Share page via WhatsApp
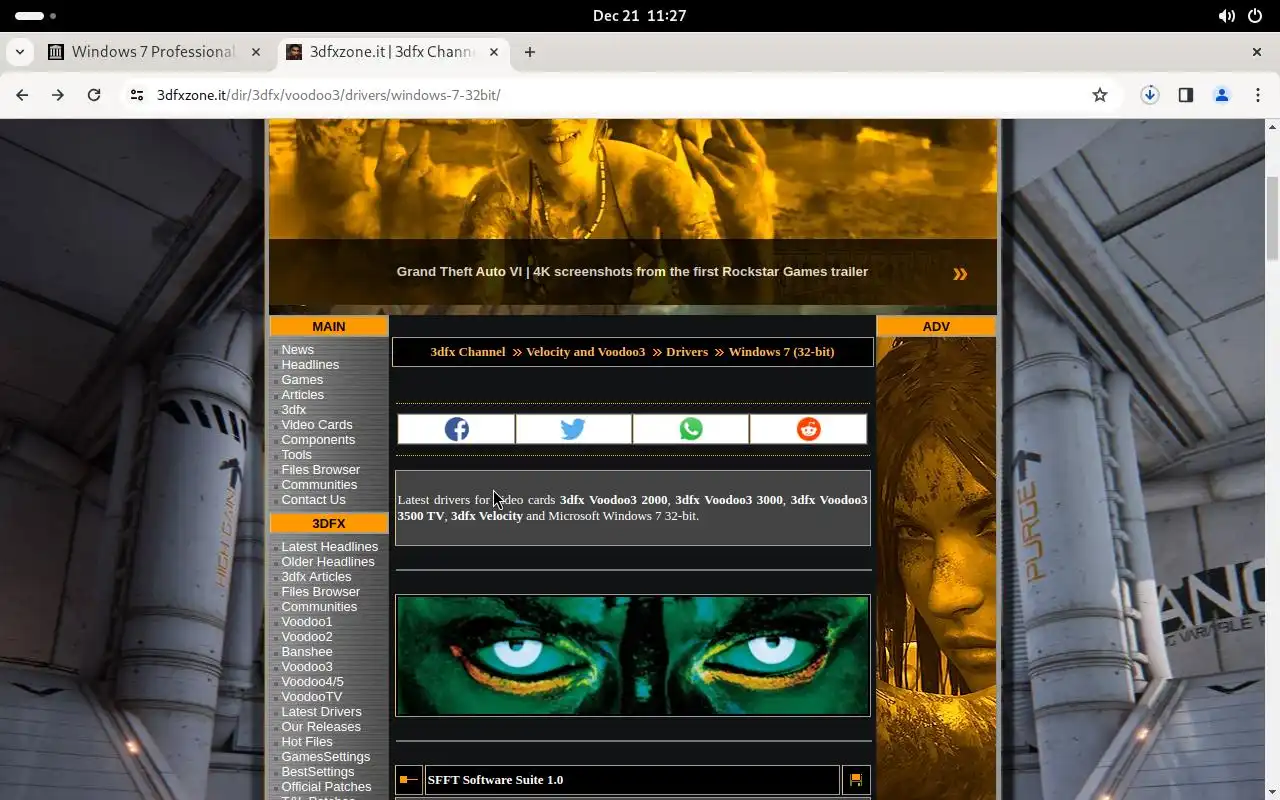This screenshot has width=1280, height=800. [x=690, y=429]
